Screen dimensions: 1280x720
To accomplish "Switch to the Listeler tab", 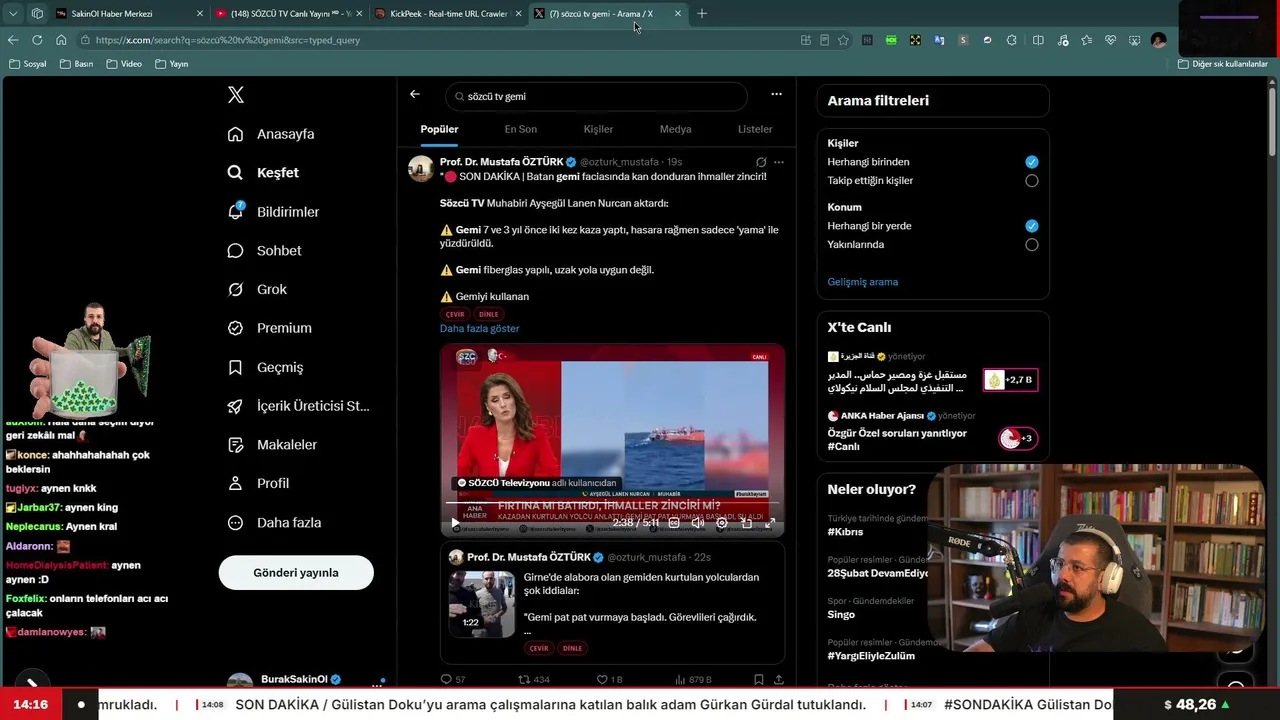I will (755, 129).
